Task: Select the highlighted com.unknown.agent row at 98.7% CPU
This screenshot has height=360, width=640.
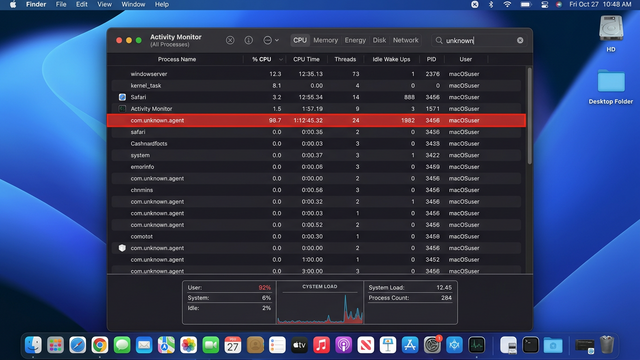Action: pos(316,120)
